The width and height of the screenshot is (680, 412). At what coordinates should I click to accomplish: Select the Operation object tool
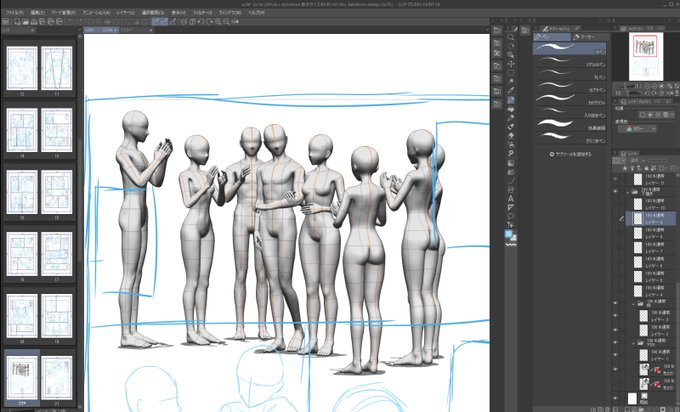point(511,56)
